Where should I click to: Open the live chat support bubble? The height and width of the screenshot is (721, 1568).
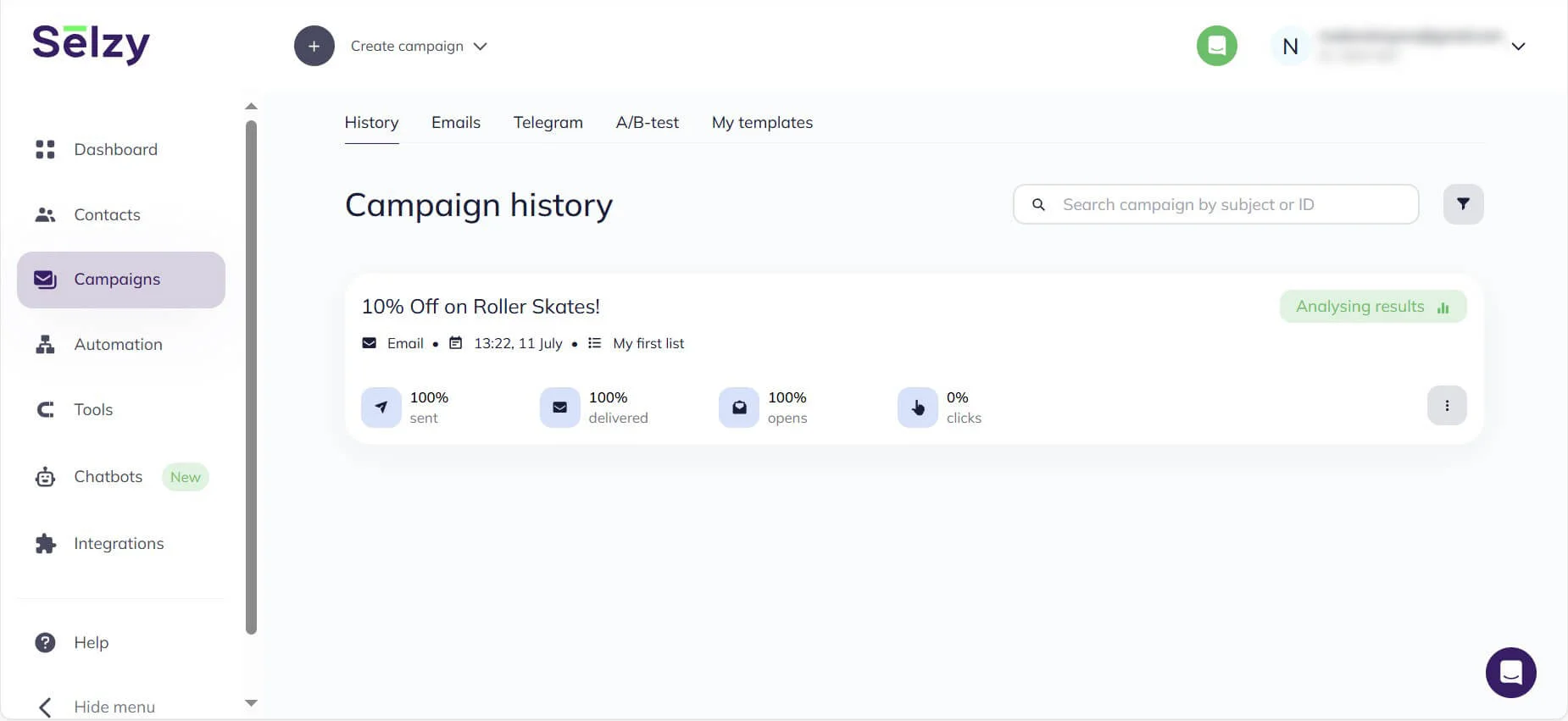pos(1511,673)
